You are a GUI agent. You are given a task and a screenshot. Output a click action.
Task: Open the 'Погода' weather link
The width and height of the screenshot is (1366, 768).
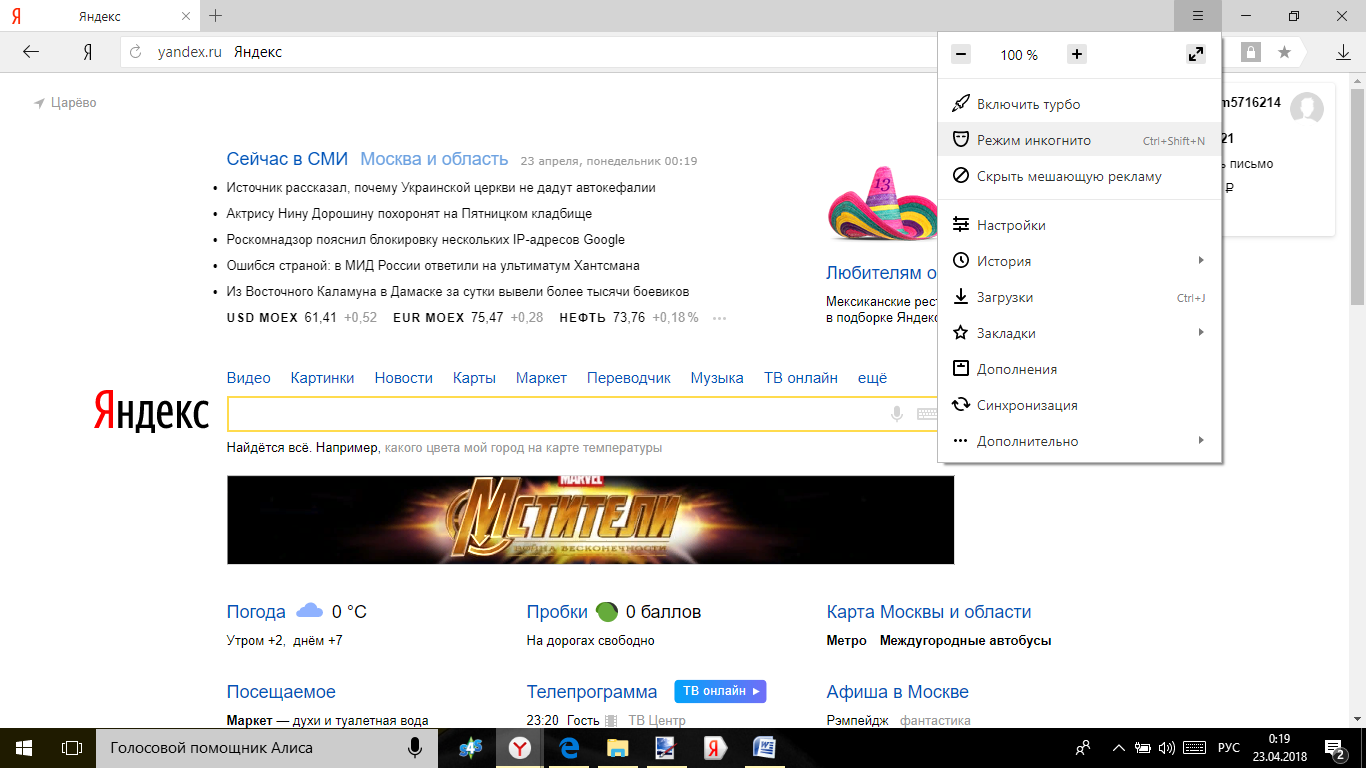pos(256,612)
